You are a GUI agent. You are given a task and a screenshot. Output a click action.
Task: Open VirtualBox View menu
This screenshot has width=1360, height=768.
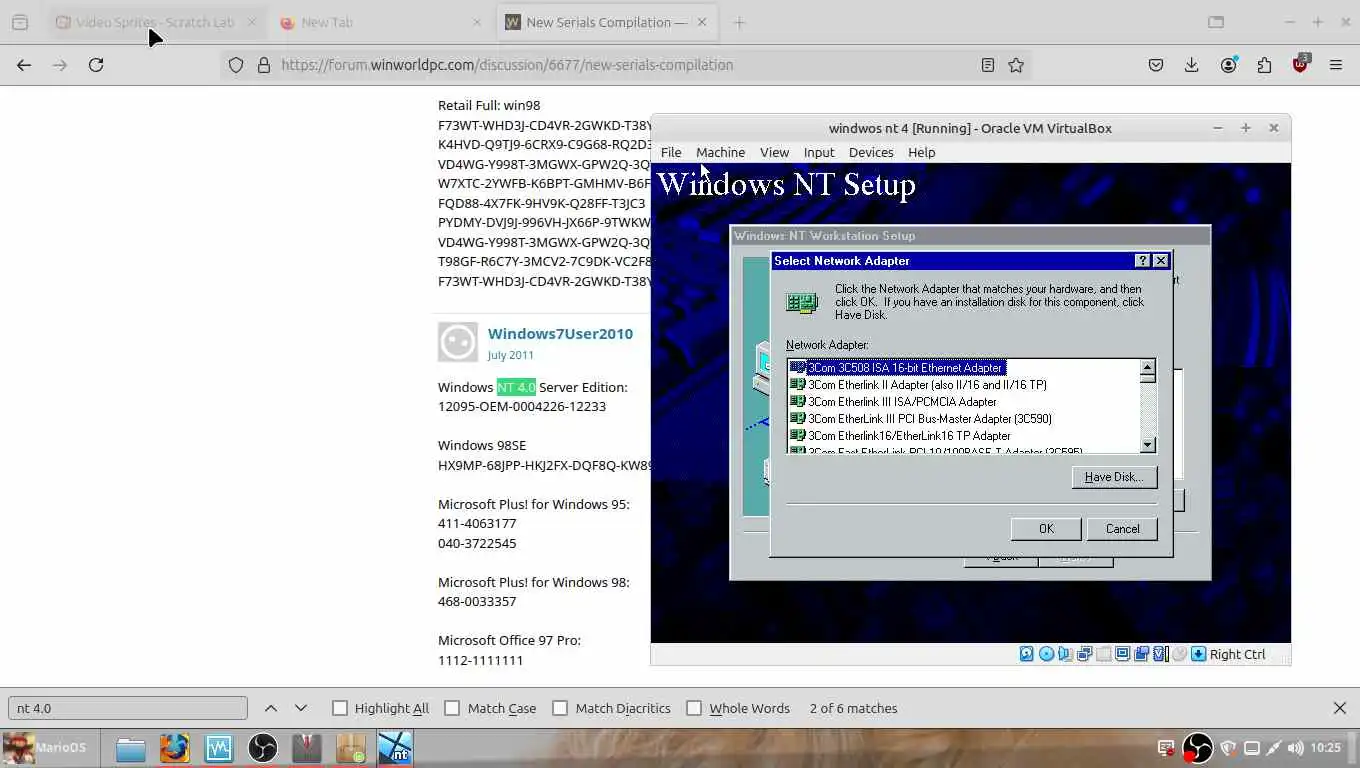(x=774, y=152)
